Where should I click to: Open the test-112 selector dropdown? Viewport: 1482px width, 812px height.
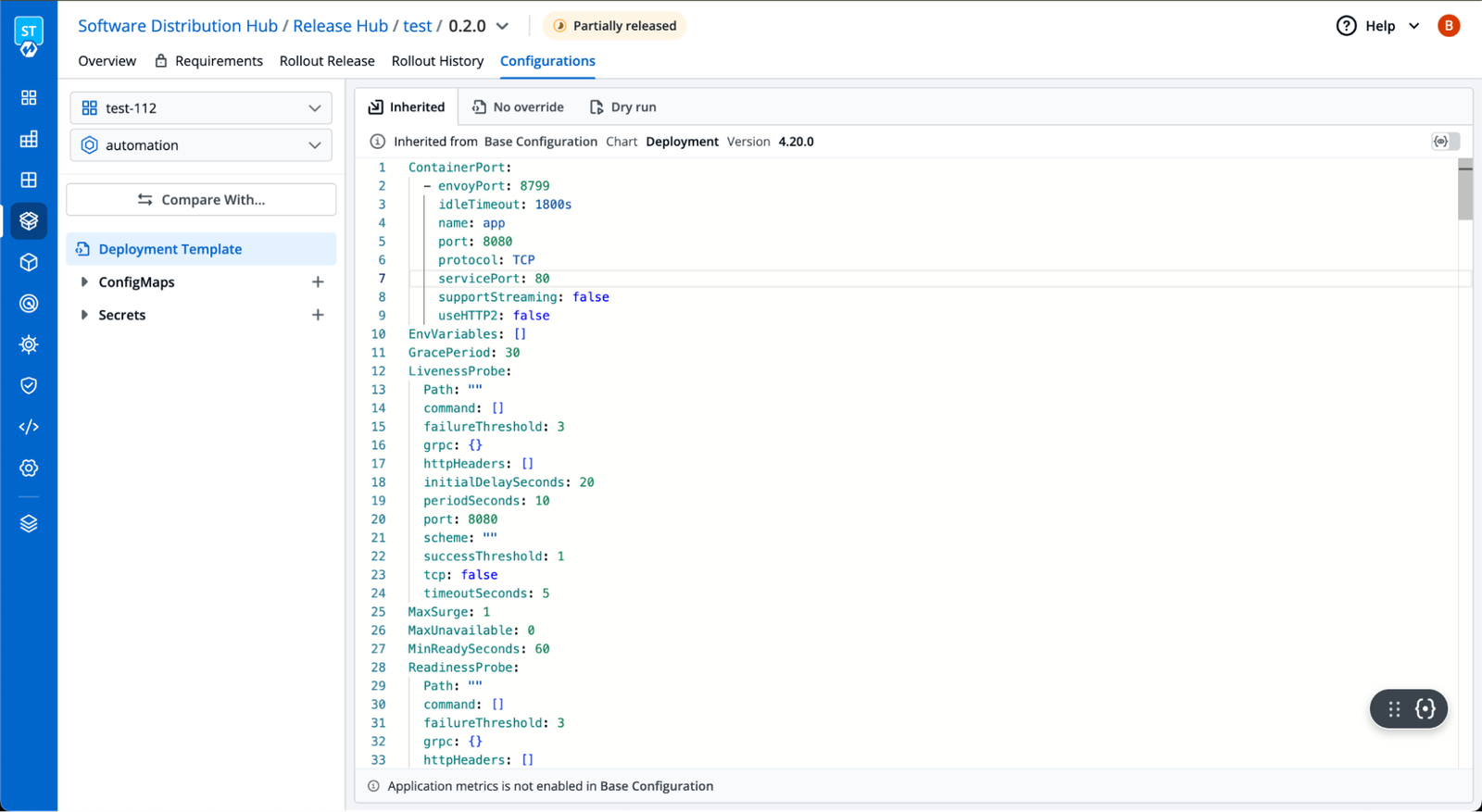click(201, 108)
